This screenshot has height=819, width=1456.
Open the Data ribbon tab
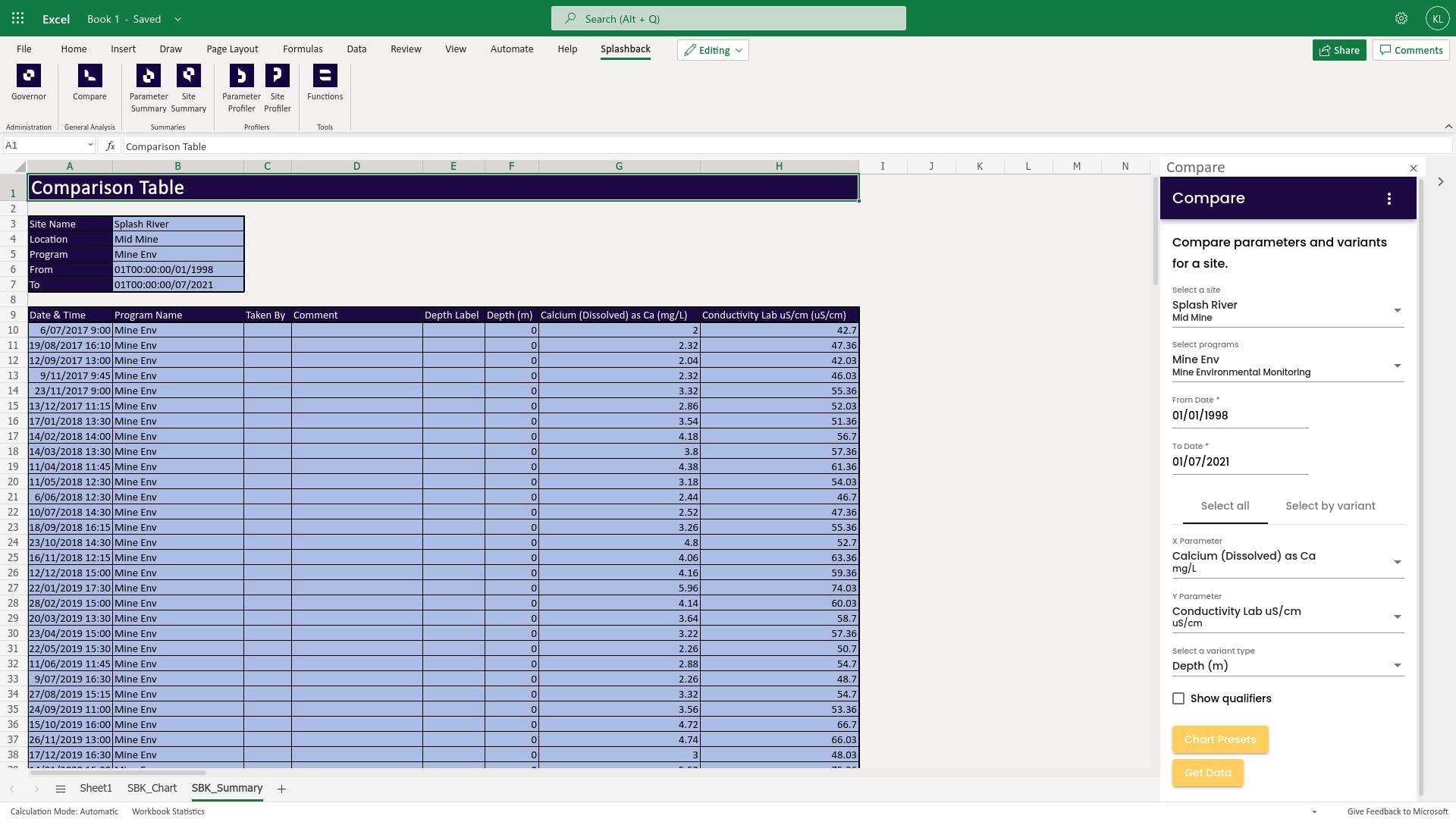pos(356,49)
